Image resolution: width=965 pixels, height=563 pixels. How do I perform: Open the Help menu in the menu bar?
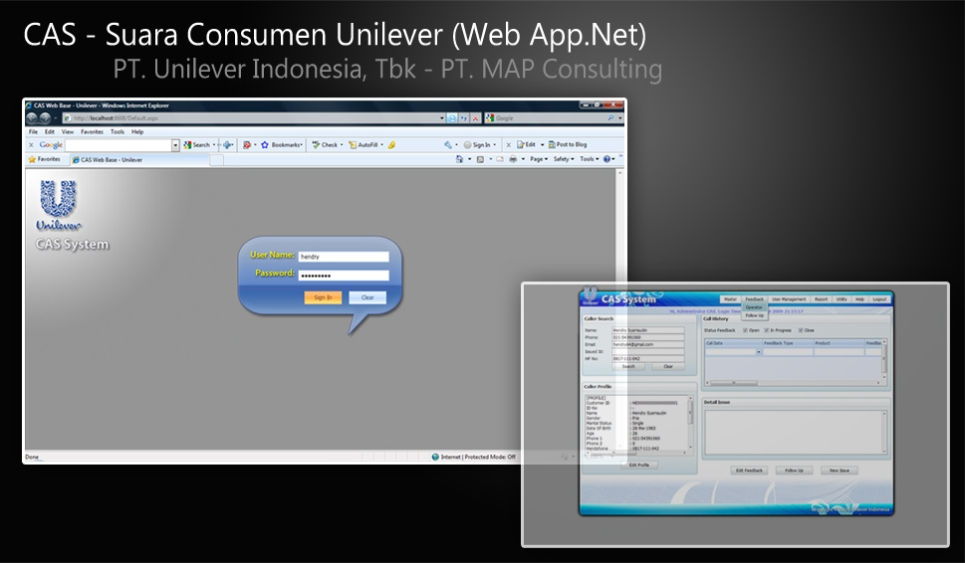(x=137, y=132)
